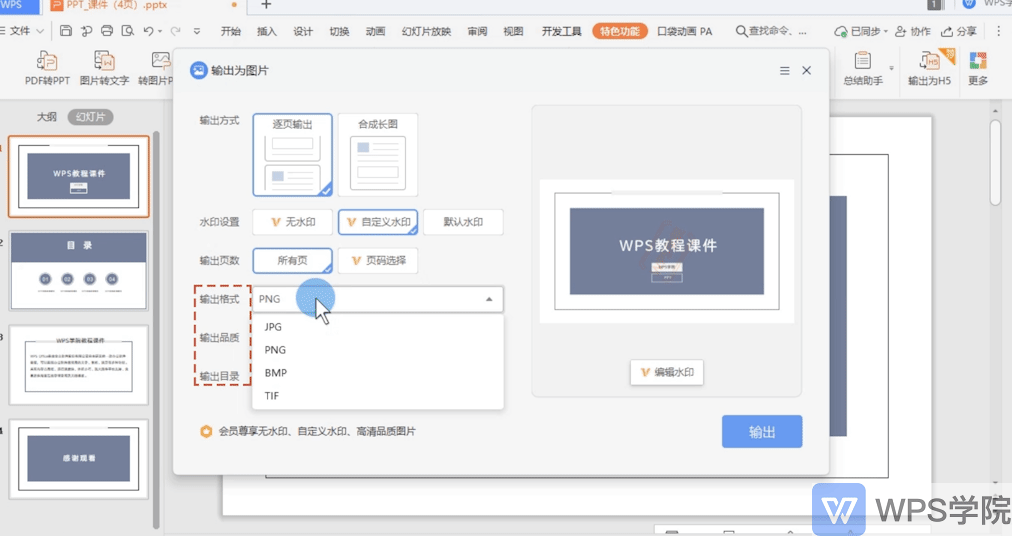Open the dialog hamburger menu icon

[x=785, y=70]
